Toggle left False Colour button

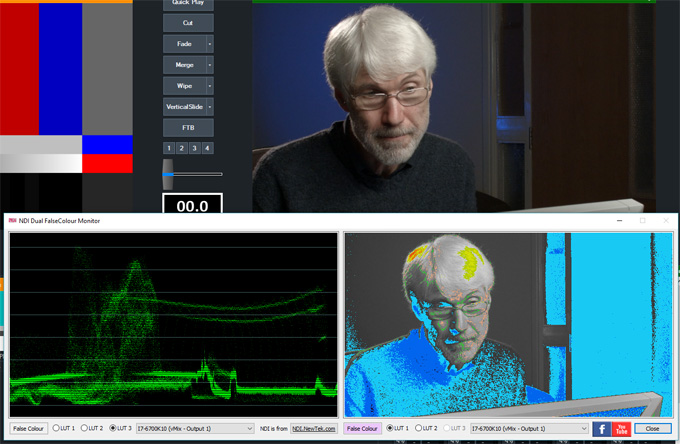coord(28,428)
